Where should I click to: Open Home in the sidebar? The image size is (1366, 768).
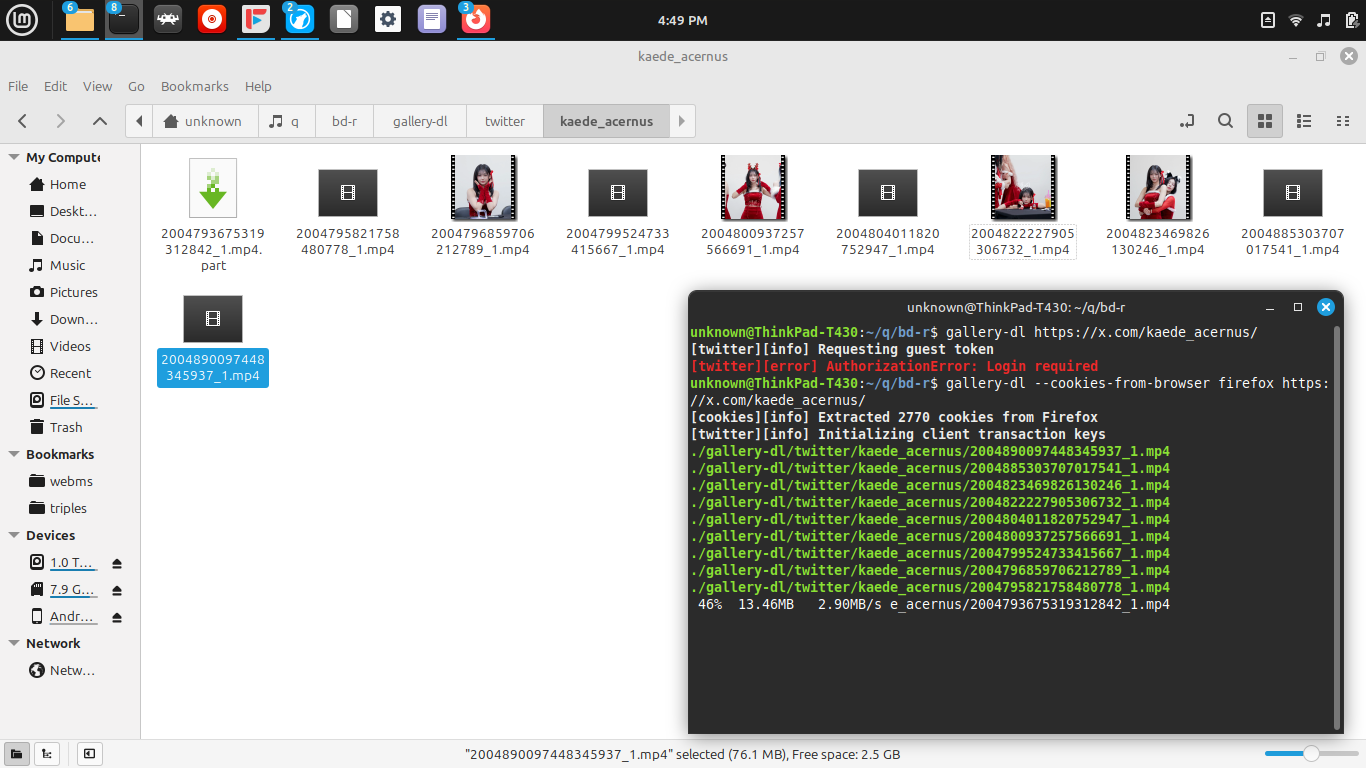coord(70,184)
